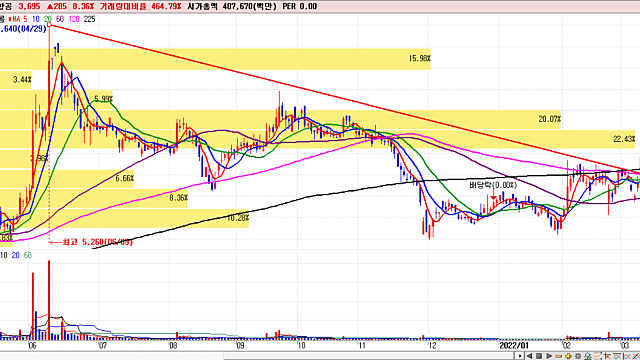Screen dimensions: 640x360
Task: Click the people/investor icon in bottom toolbar
Action: point(588,356)
